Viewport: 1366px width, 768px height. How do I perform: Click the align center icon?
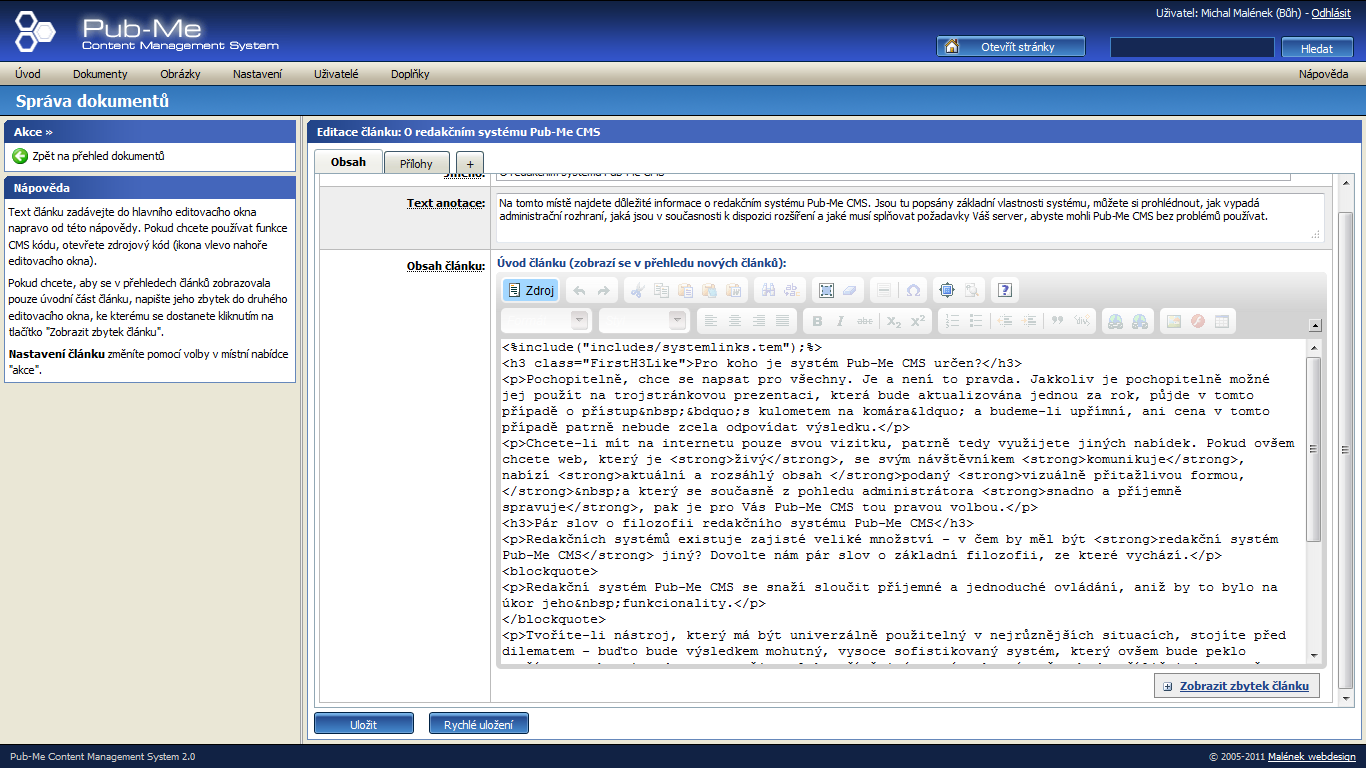[x=734, y=320]
